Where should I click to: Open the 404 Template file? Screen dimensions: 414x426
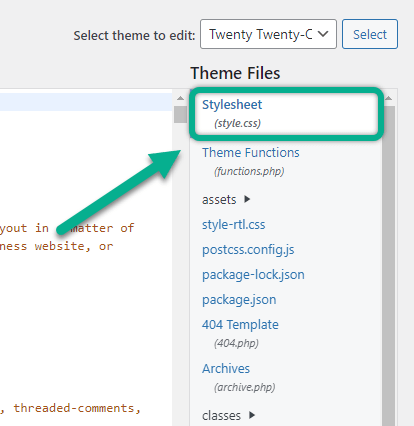point(240,333)
